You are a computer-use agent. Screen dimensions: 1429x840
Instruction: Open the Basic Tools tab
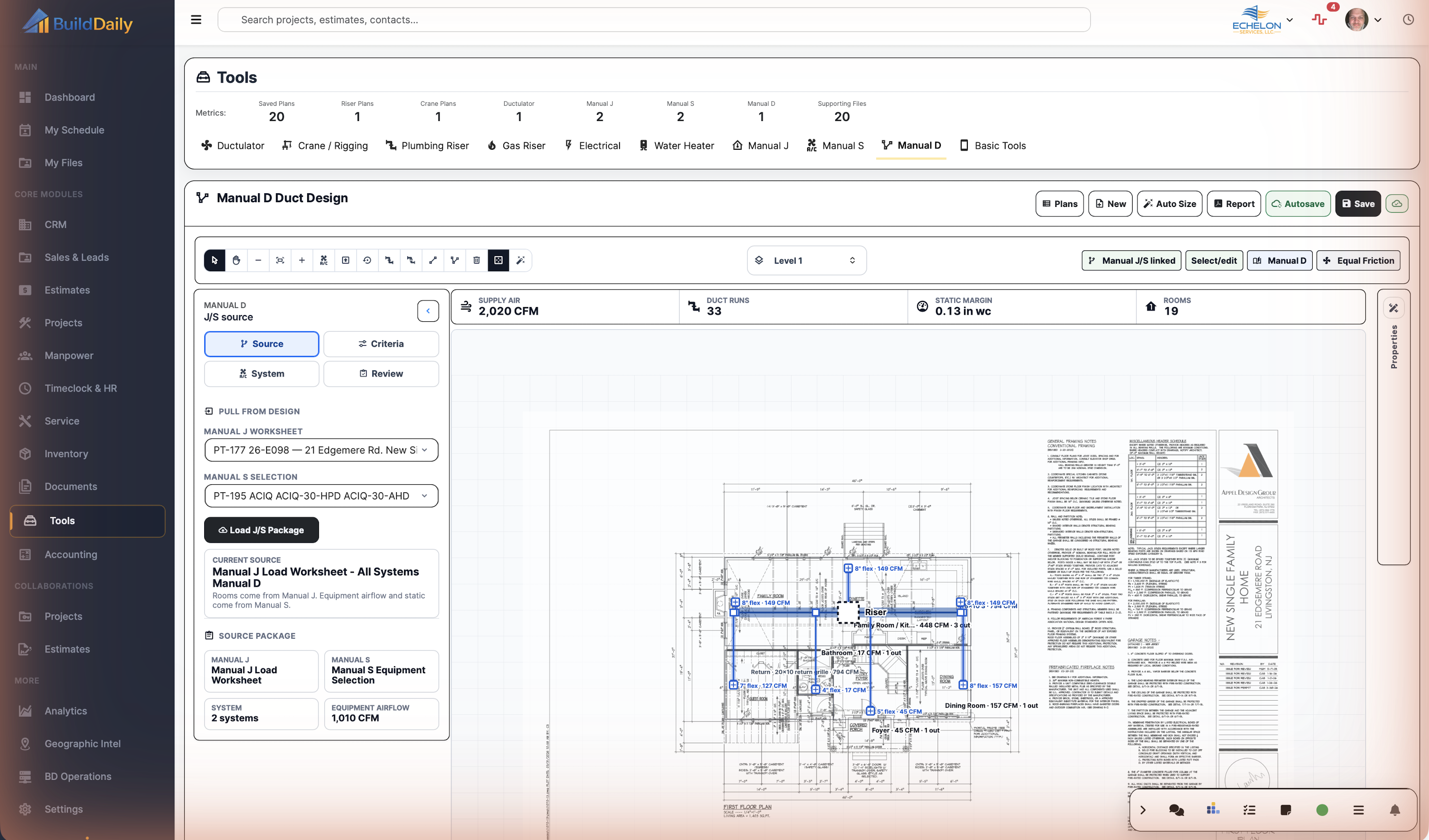tap(992, 146)
